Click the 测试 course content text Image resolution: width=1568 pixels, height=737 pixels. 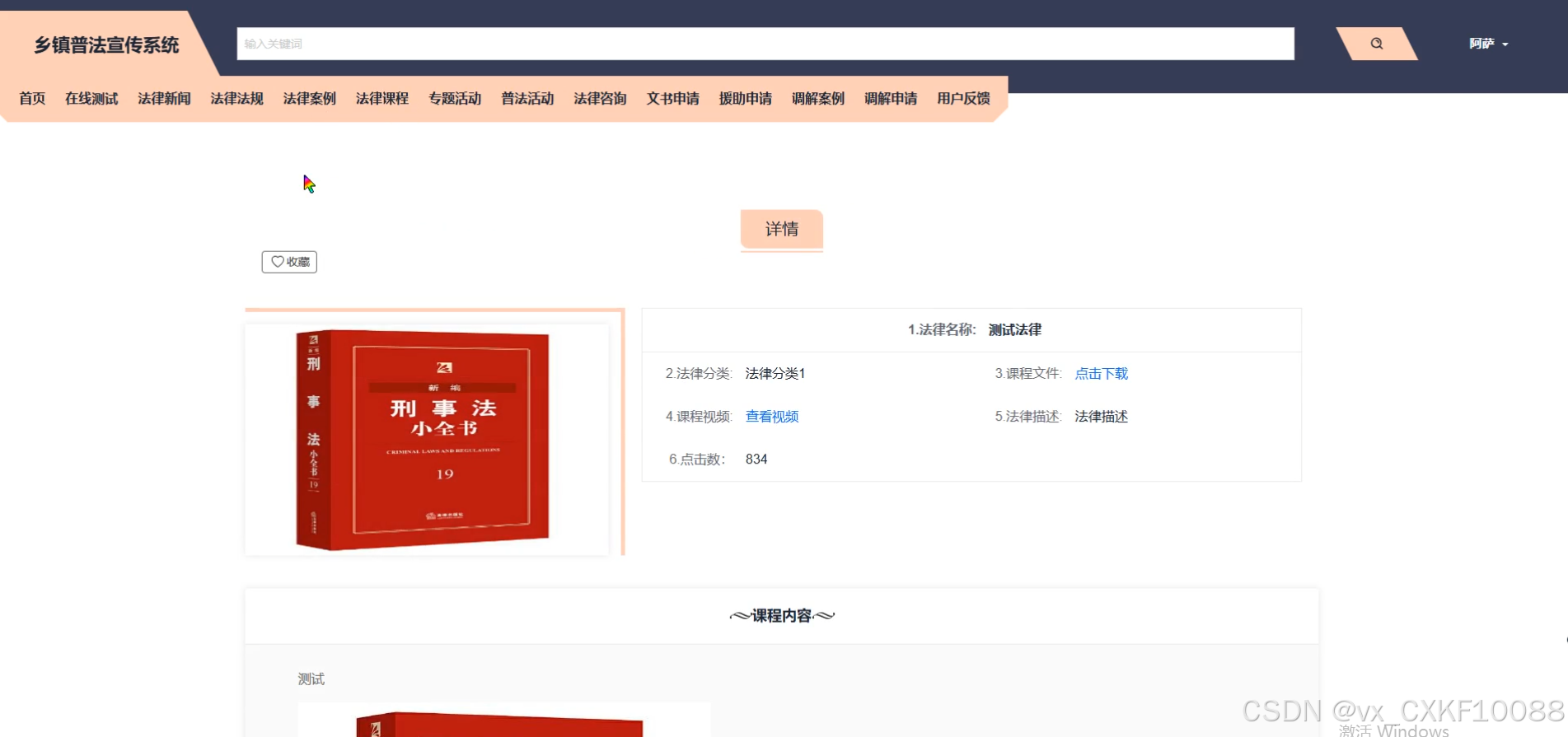311,679
